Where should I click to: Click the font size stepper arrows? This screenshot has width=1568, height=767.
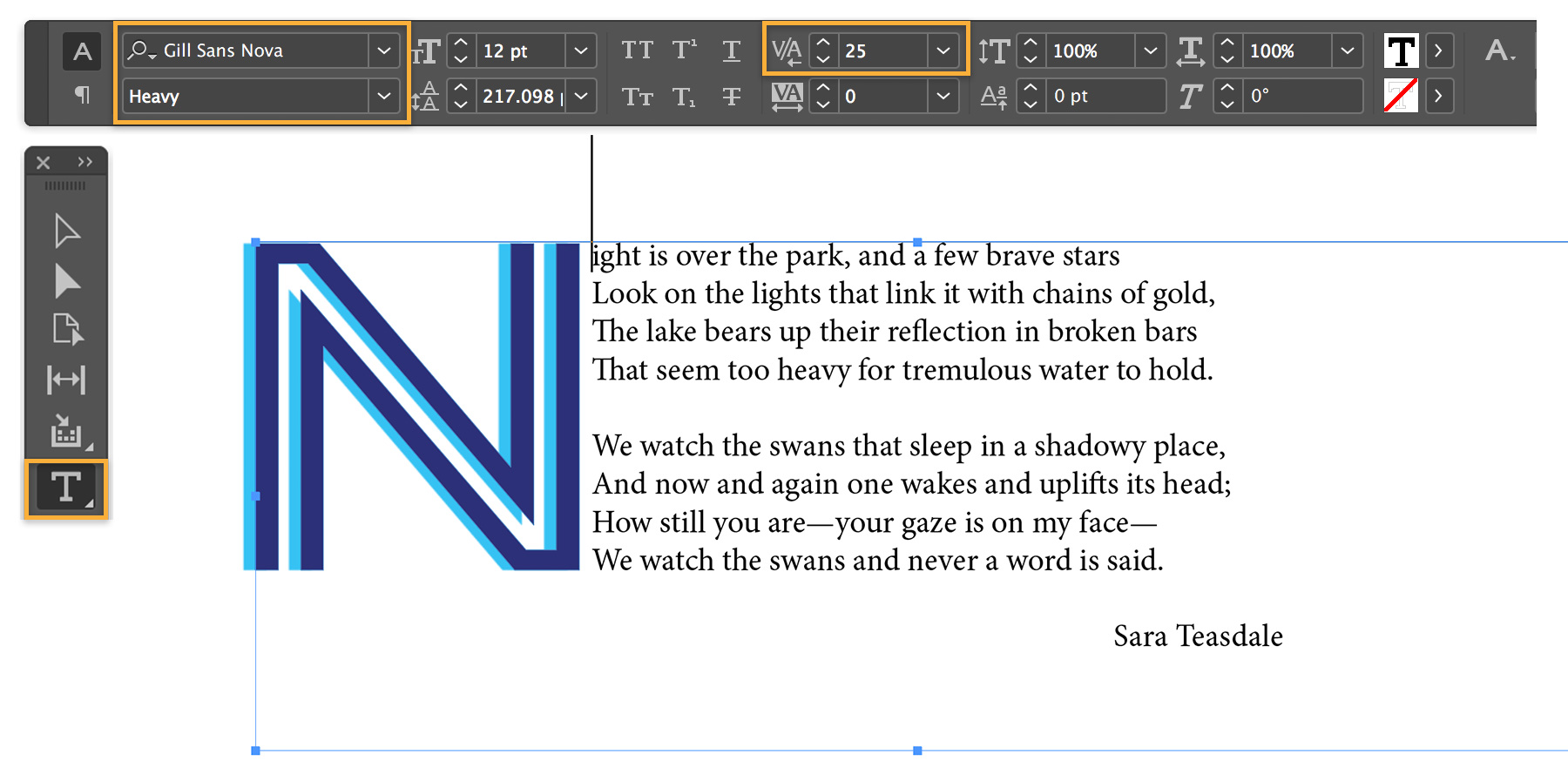(x=462, y=50)
